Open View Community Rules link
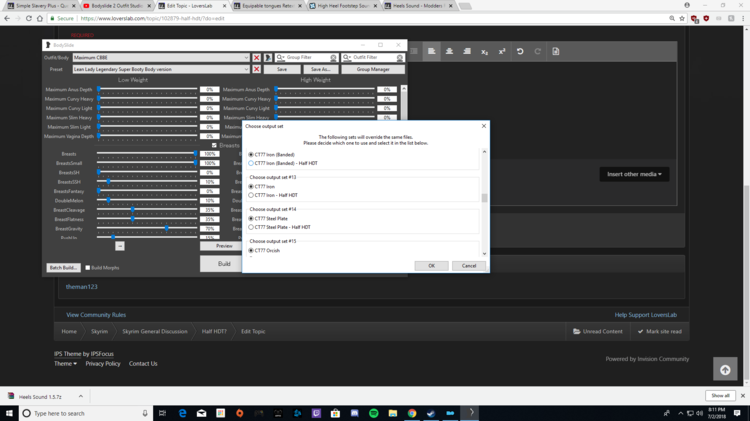750x421 pixels. coord(96,315)
